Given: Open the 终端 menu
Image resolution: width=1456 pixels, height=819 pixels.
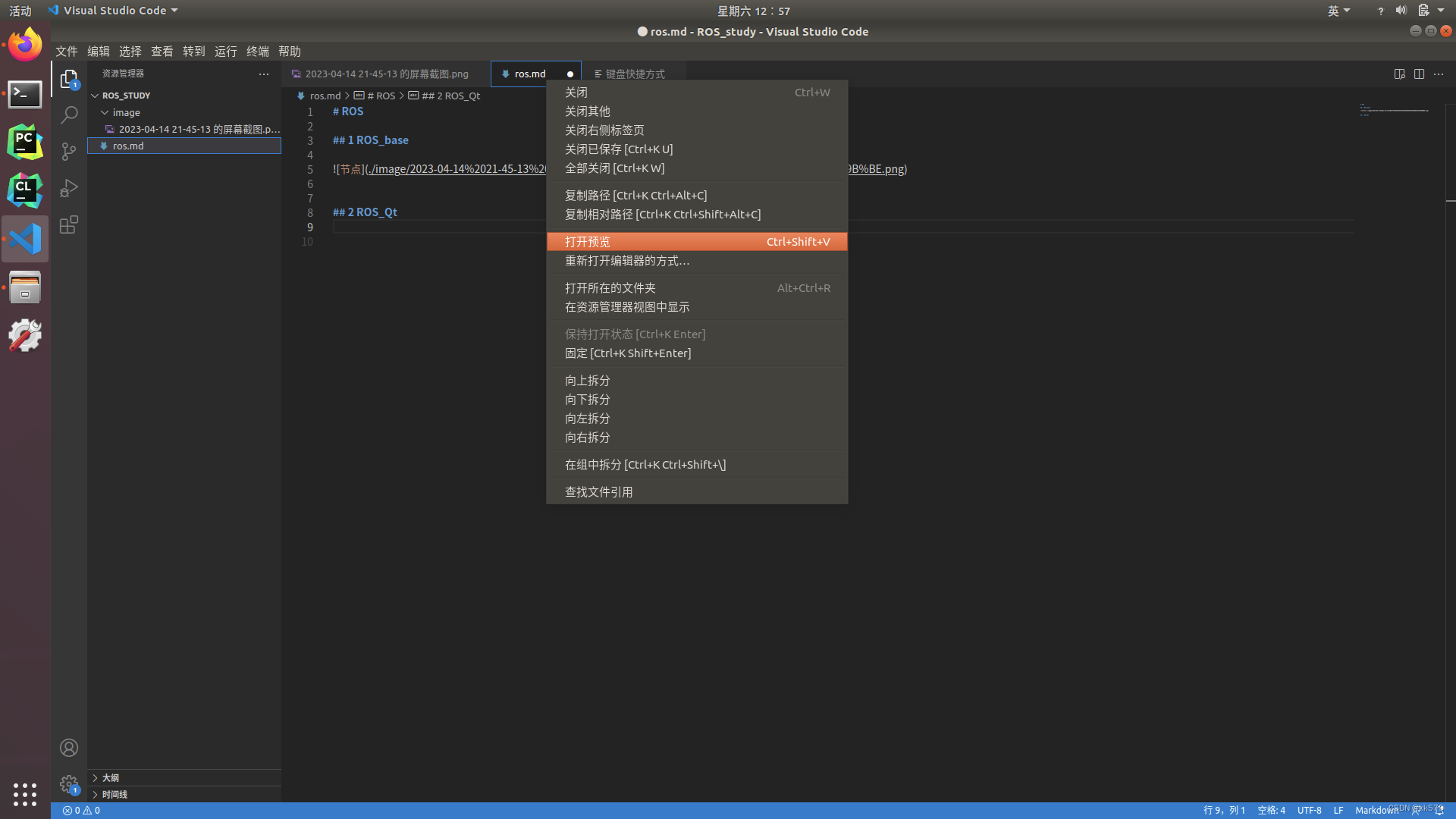Looking at the screenshot, I should coord(257,51).
